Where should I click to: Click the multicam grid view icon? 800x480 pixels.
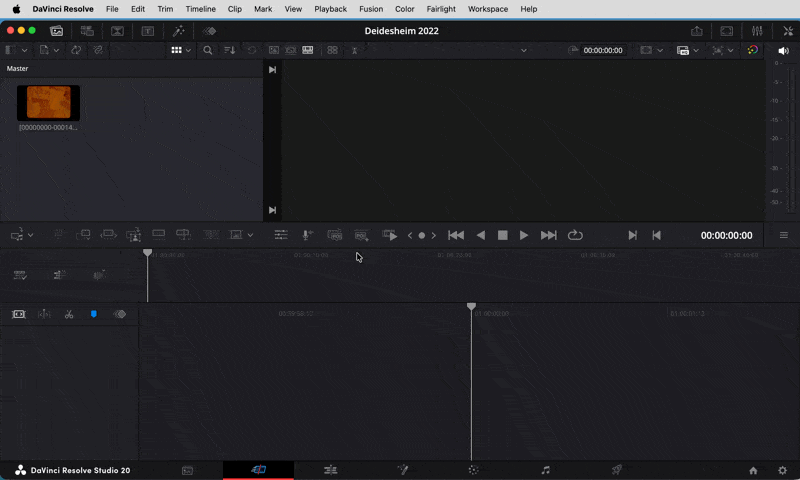332,50
